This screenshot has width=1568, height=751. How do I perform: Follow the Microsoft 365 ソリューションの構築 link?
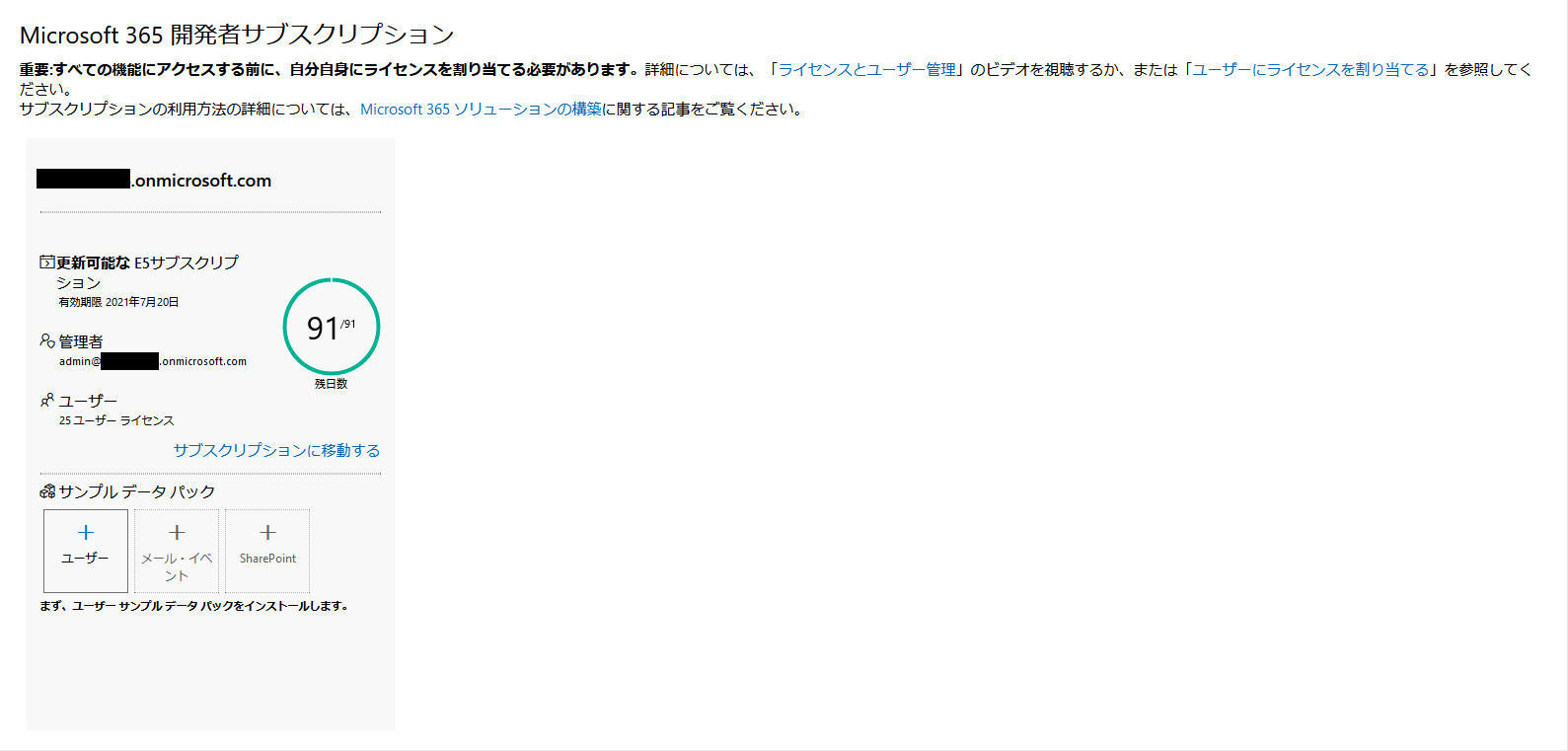coord(481,109)
